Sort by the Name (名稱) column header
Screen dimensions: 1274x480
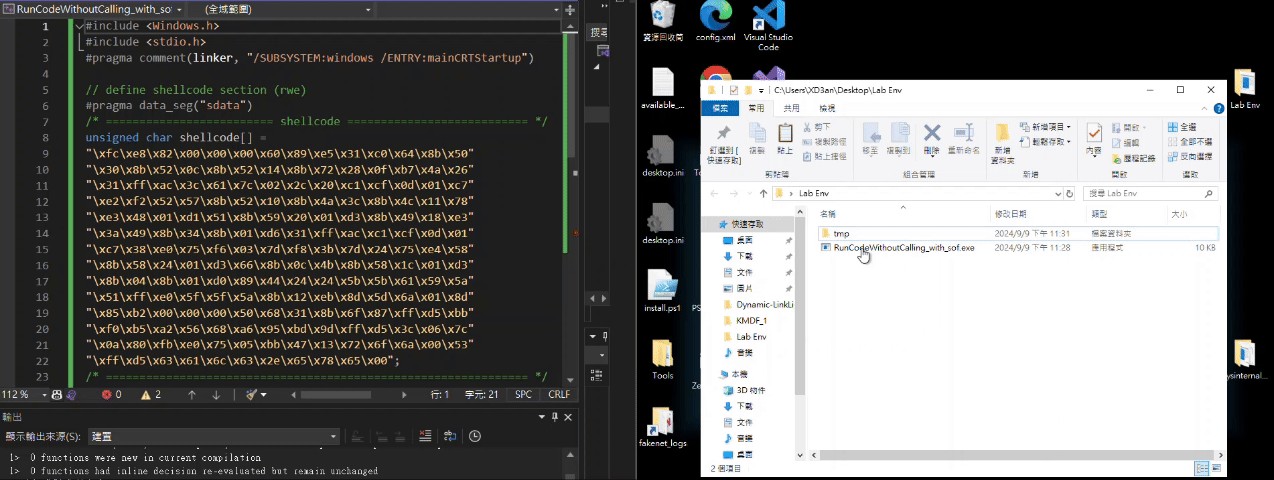click(904, 214)
